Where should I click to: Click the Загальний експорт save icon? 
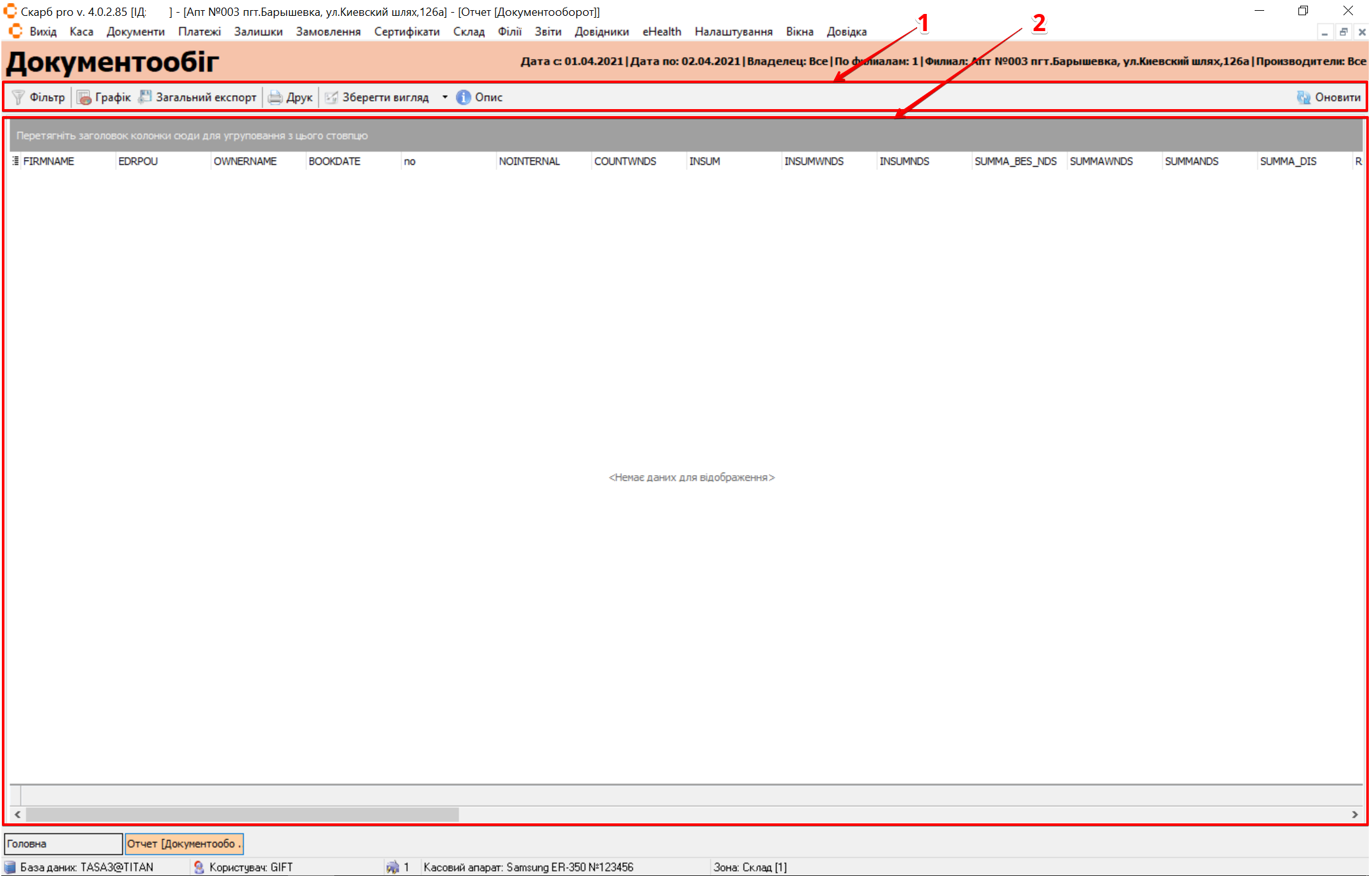(x=145, y=96)
